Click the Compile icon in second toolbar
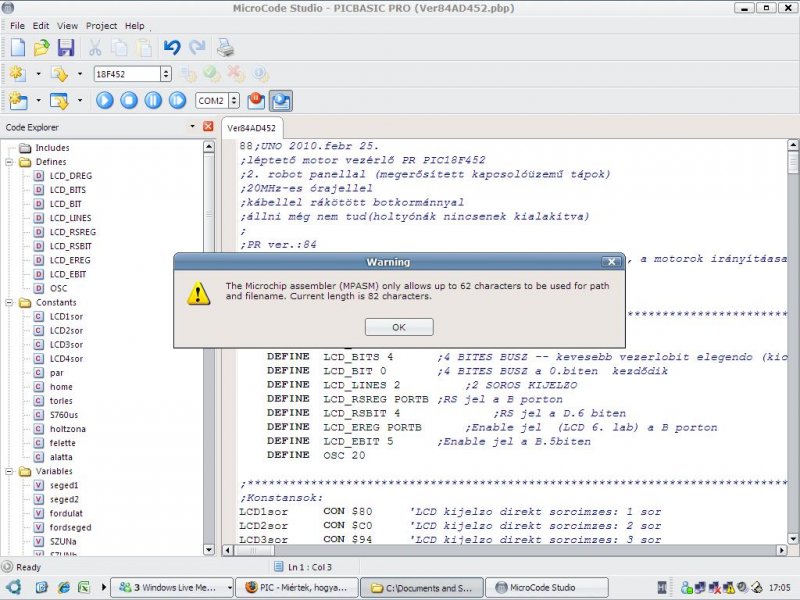The image size is (800, 600). 18,74
